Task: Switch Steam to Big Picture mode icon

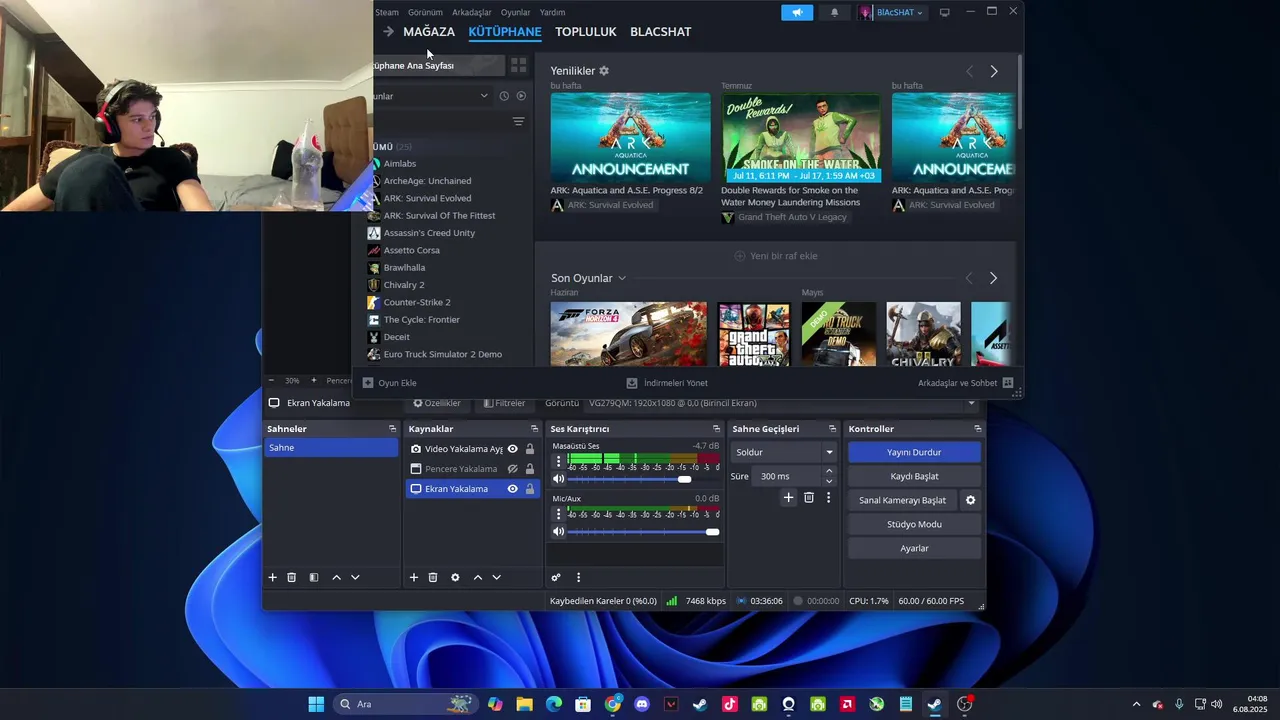Action: pyautogui.click(x=944, y=12)
